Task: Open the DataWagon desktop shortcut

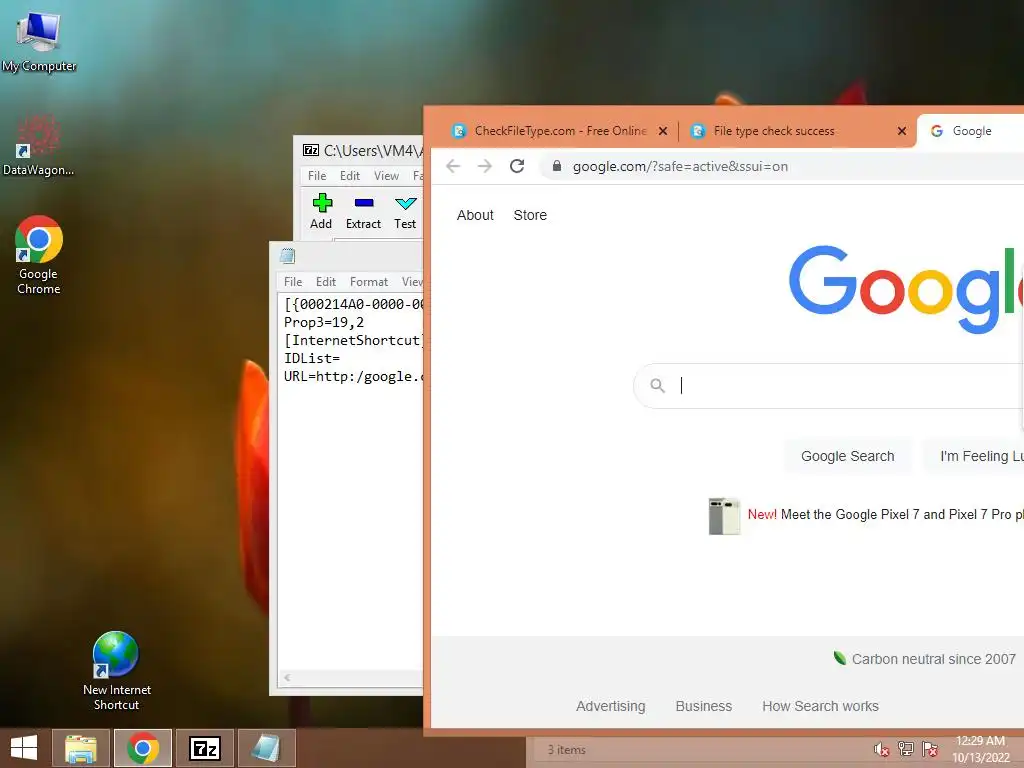Action: point(38,145)
